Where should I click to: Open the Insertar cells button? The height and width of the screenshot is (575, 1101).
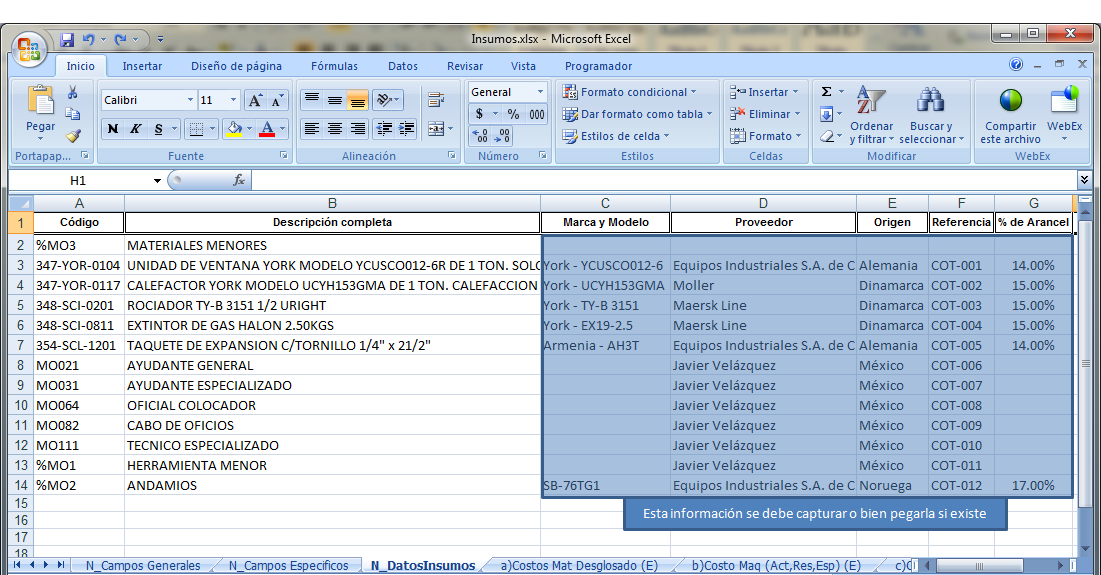765,92
